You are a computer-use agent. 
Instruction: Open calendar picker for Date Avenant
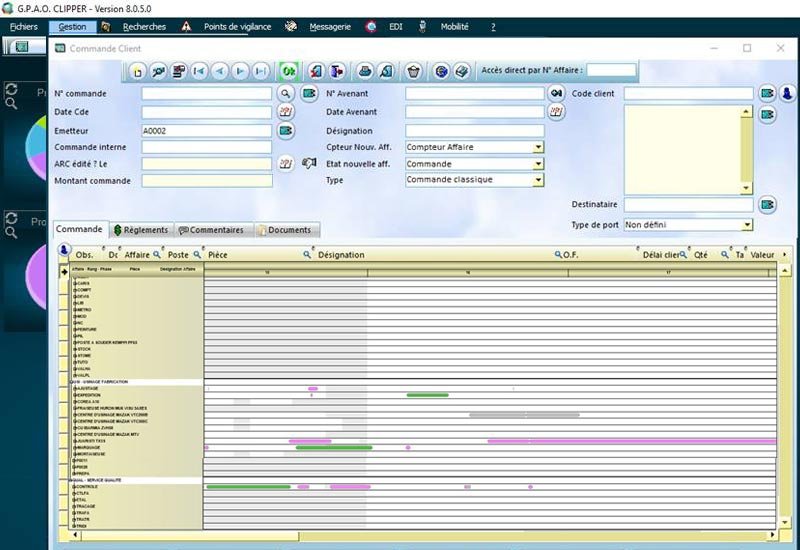click(556, 111)
